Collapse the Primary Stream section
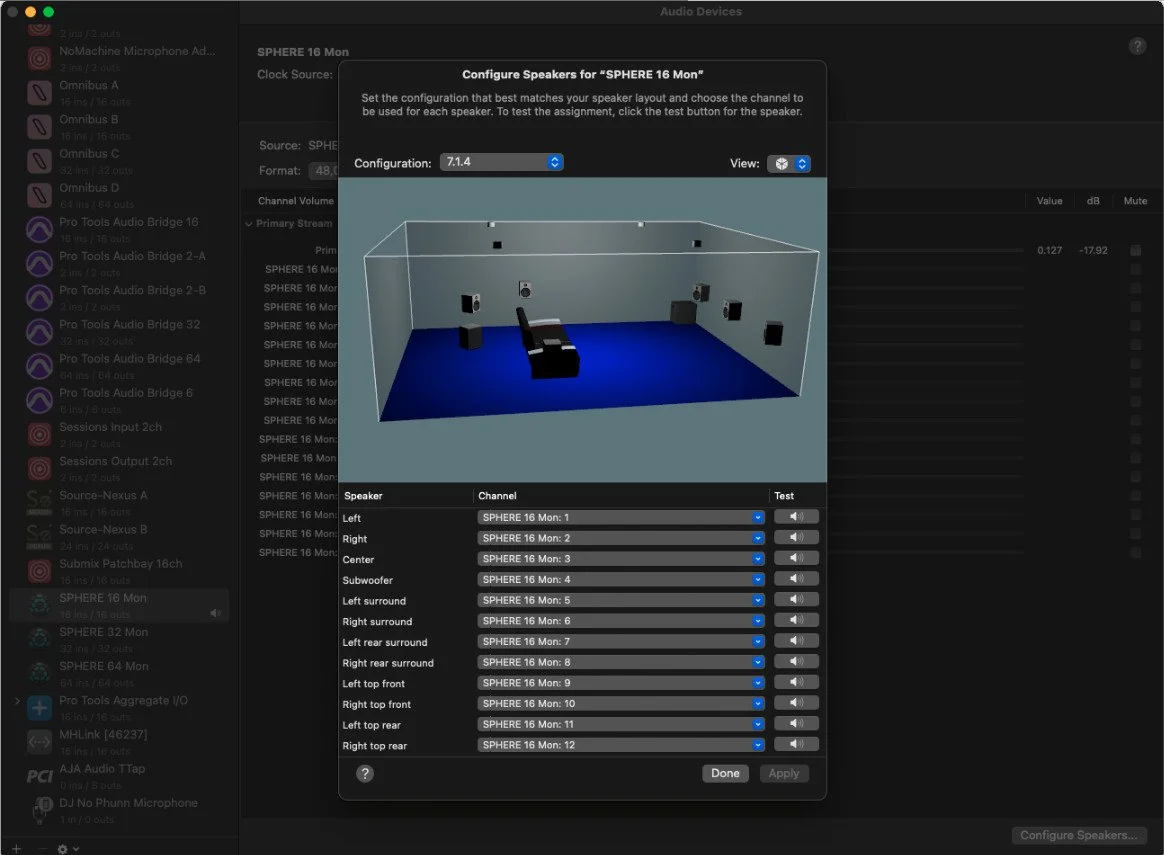The height and width of the screenshot is (855, 1164). tap(249, 223)
